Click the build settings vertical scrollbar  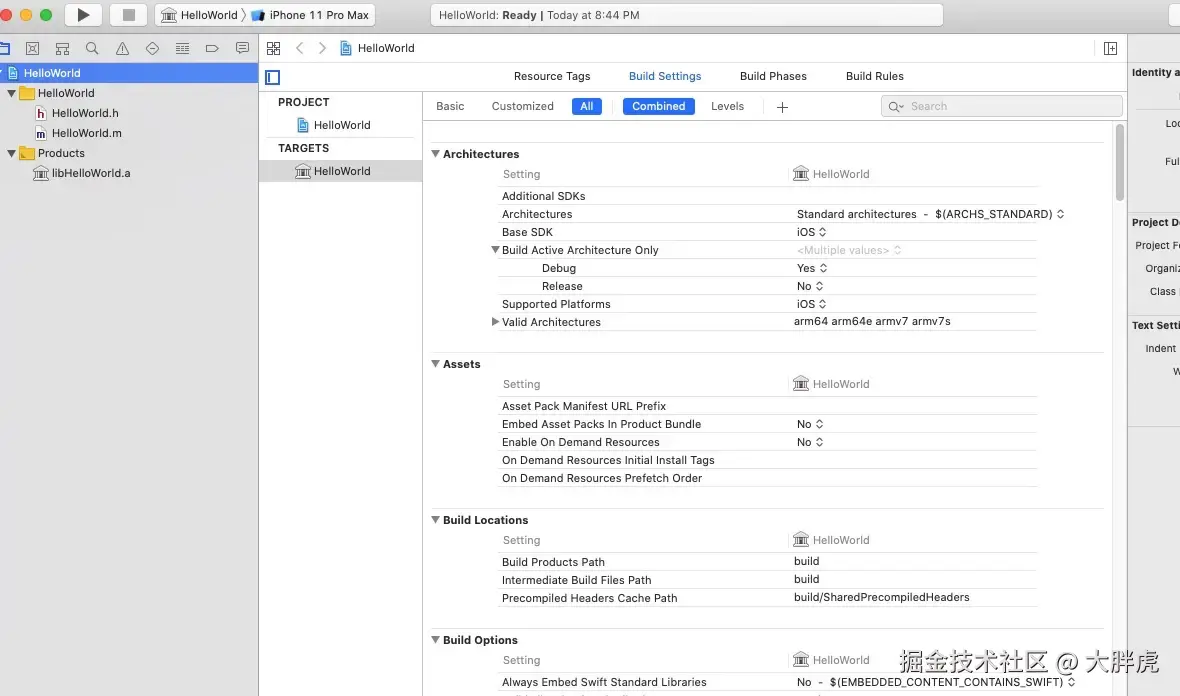pyautogui.click(x=1120, y=163)
